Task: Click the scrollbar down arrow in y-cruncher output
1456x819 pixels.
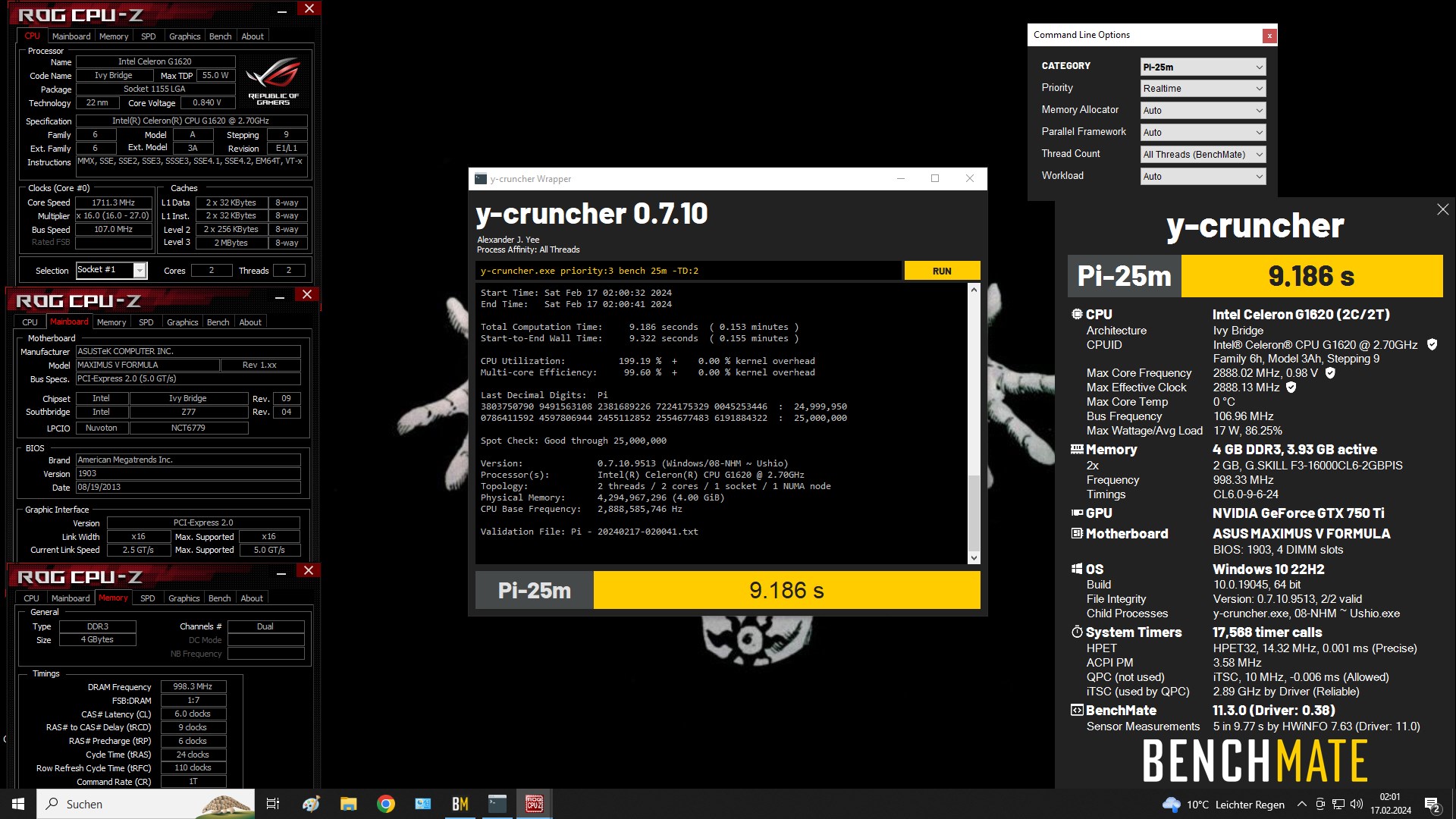Action: point(974,558)
